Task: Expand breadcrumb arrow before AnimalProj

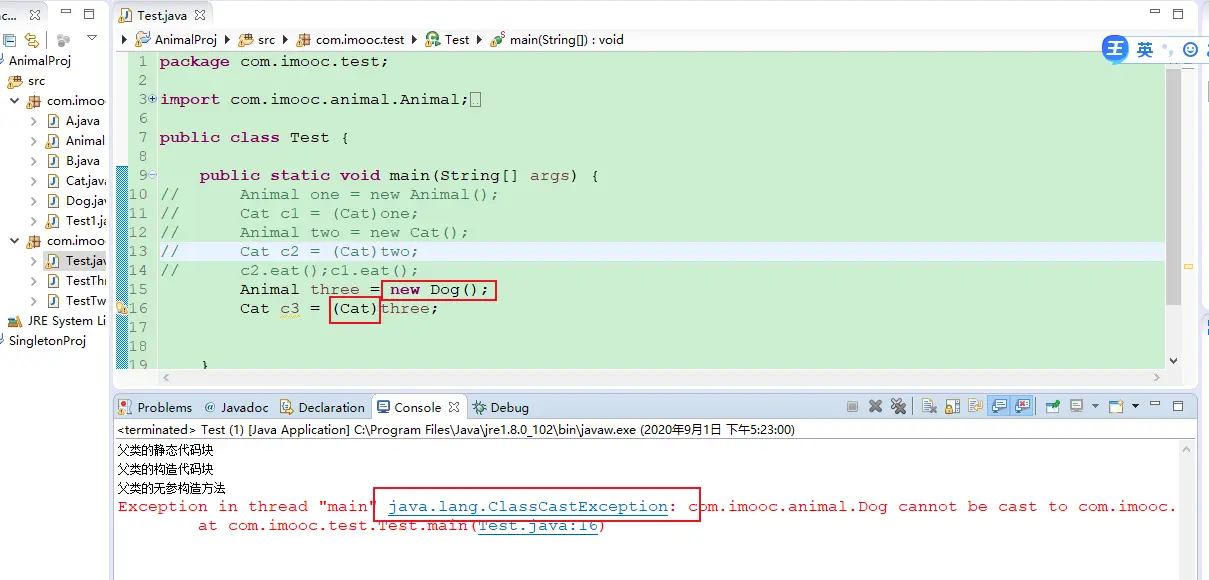Action: [x=125, y=39]
